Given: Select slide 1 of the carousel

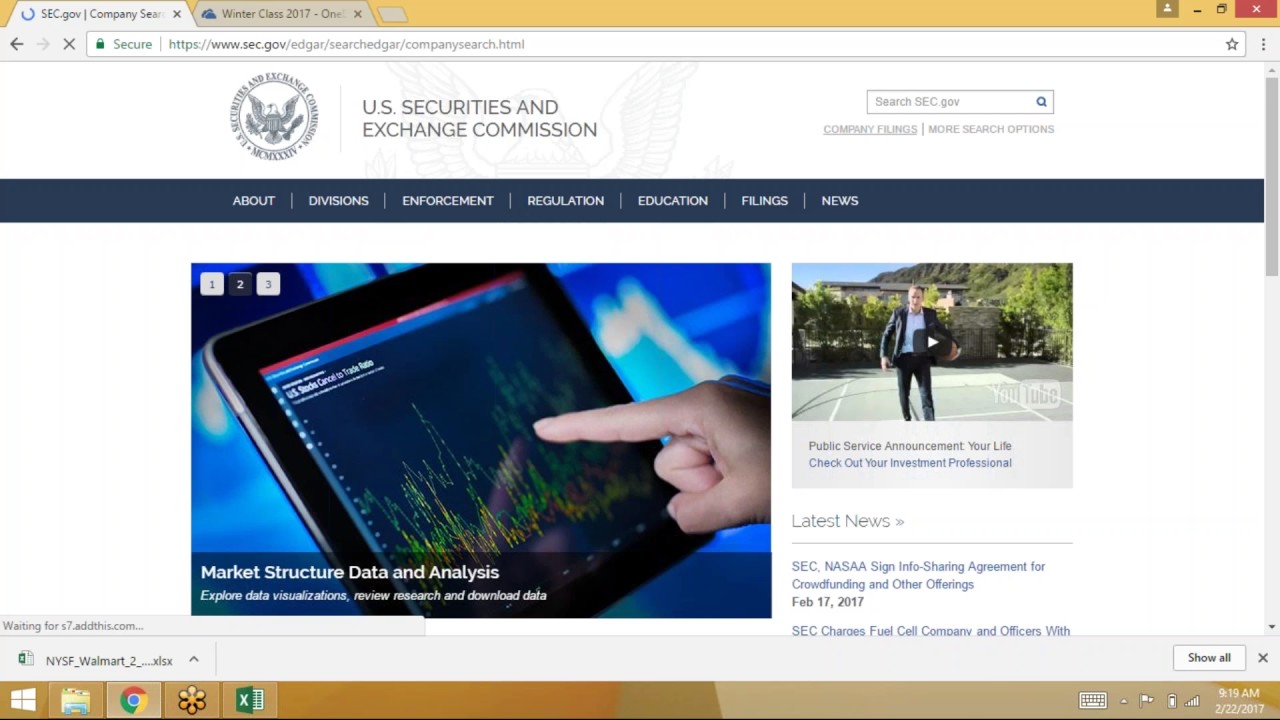Looking at the screenshot, I should pyautogui.click(x=212, y=284).
